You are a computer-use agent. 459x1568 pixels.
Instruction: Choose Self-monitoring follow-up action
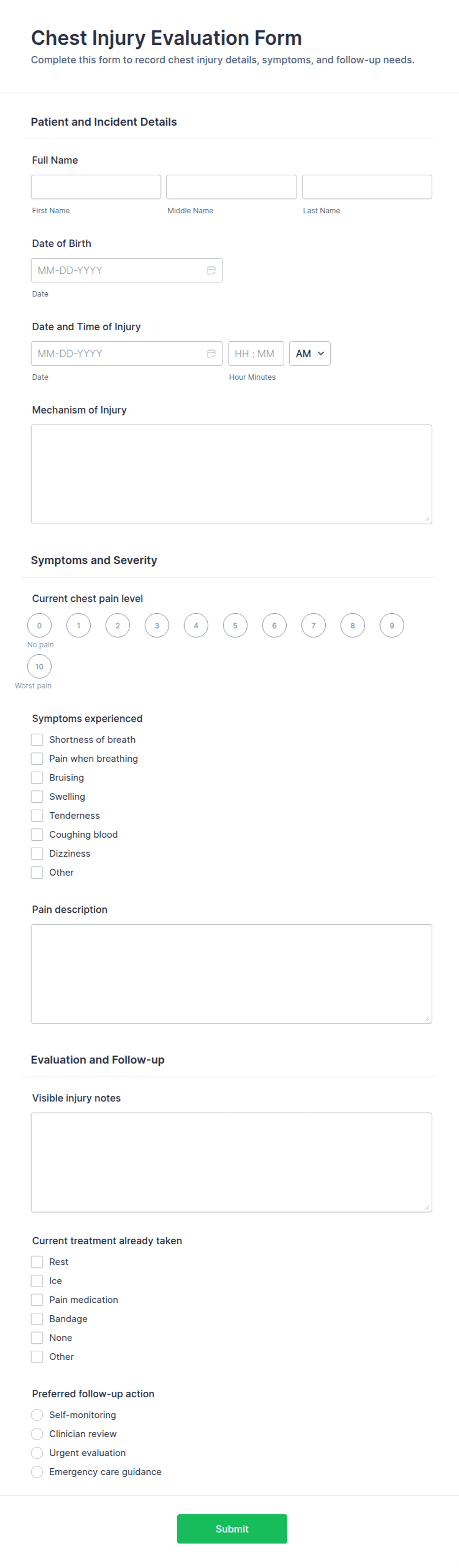coord(37,1414)
